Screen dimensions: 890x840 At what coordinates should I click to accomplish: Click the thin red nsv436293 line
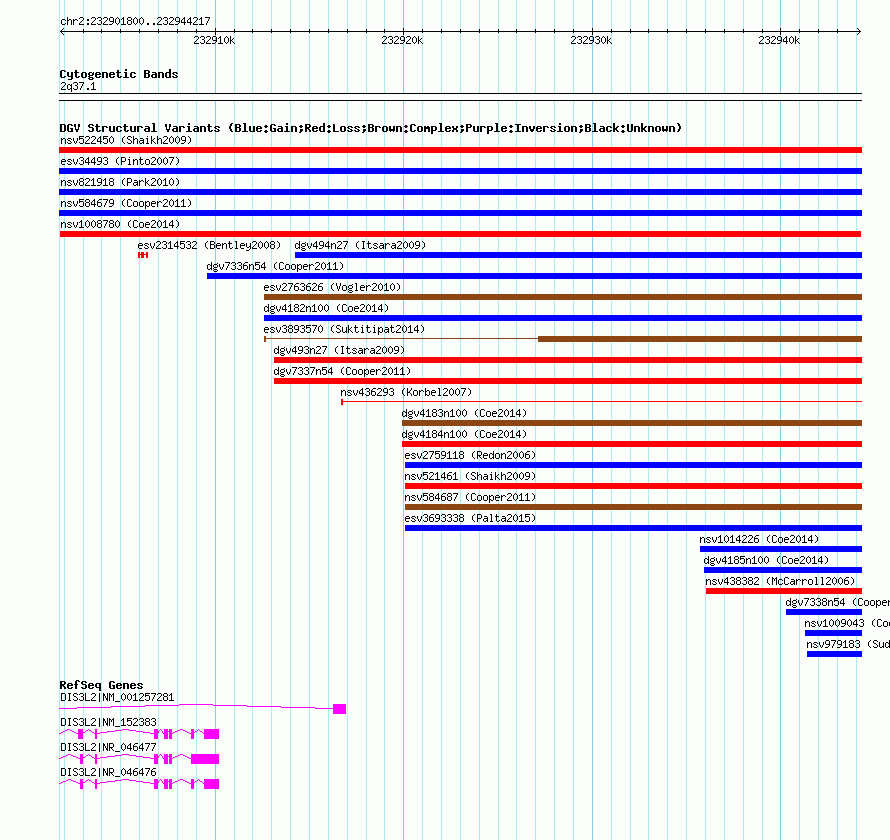[x=602, y=402]
